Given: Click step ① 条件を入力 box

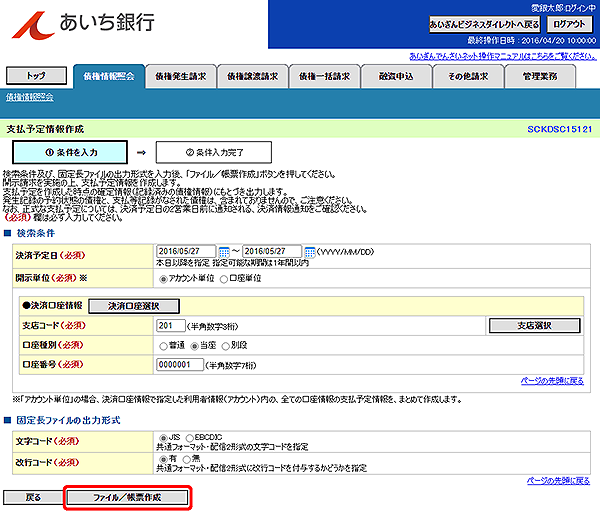Looking at the screenshot, I should pyautogui.click(x=70, y=152).
